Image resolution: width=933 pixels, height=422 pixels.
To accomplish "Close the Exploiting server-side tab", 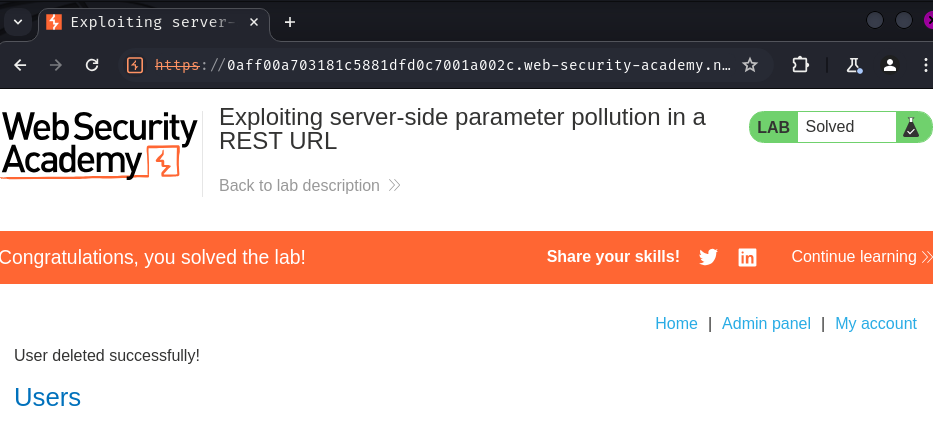I will point(253,22).
